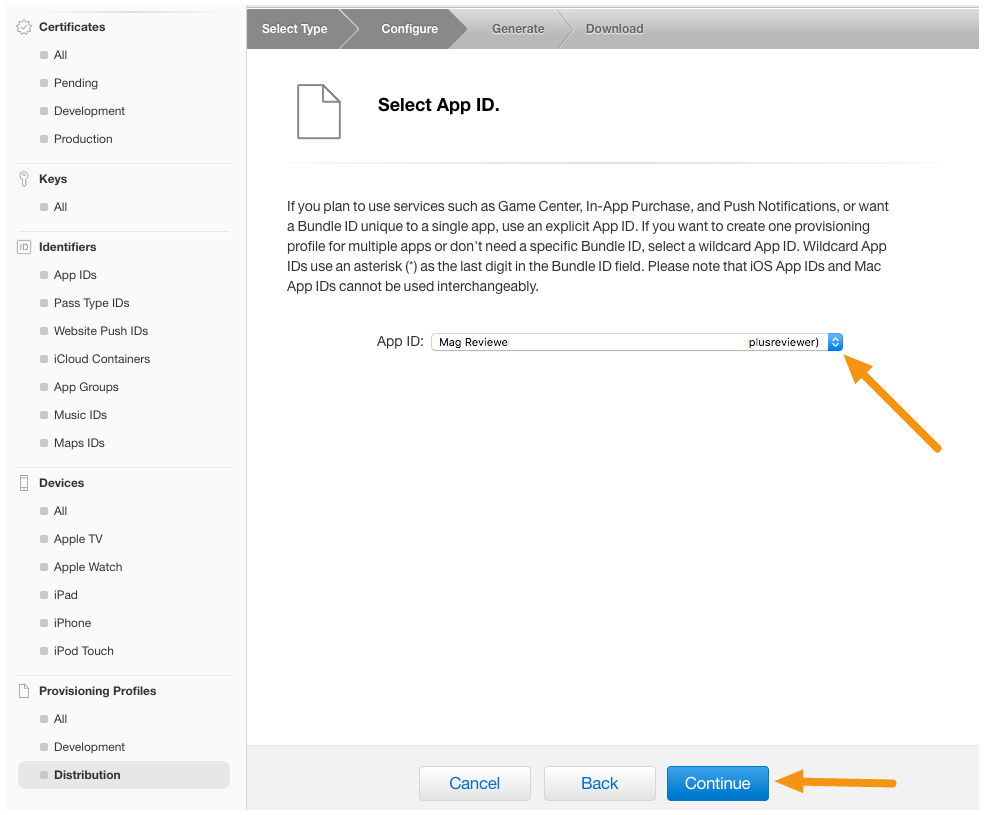The image size is (984, 815).
Task: Click the large document icon beside Select App ID
Action: tap(319, 111)
